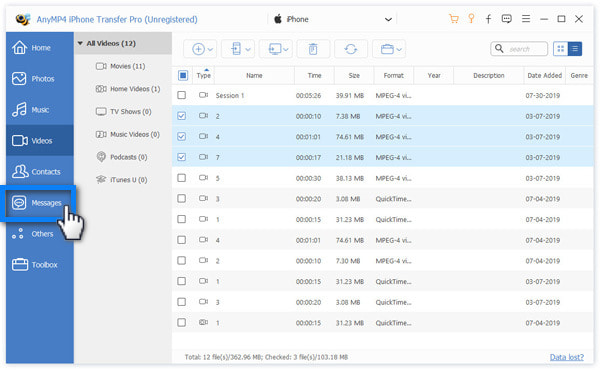Uncheck the 00:00:17 video row checkbox

pos(182,157)
